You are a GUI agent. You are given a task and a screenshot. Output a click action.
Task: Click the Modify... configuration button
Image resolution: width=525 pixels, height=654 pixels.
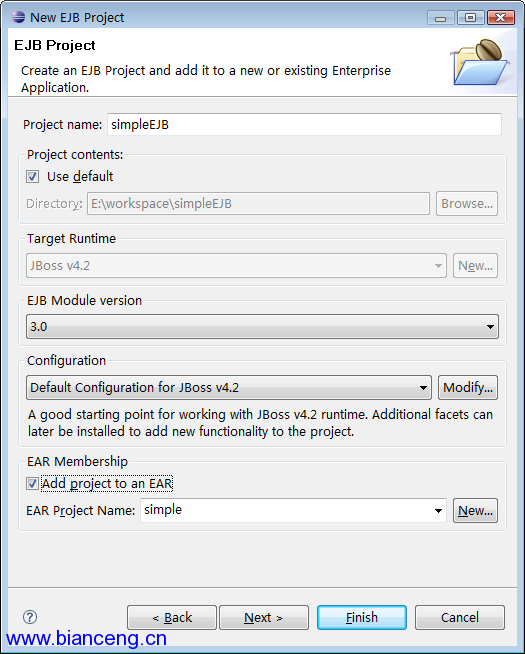coord(468,387)
